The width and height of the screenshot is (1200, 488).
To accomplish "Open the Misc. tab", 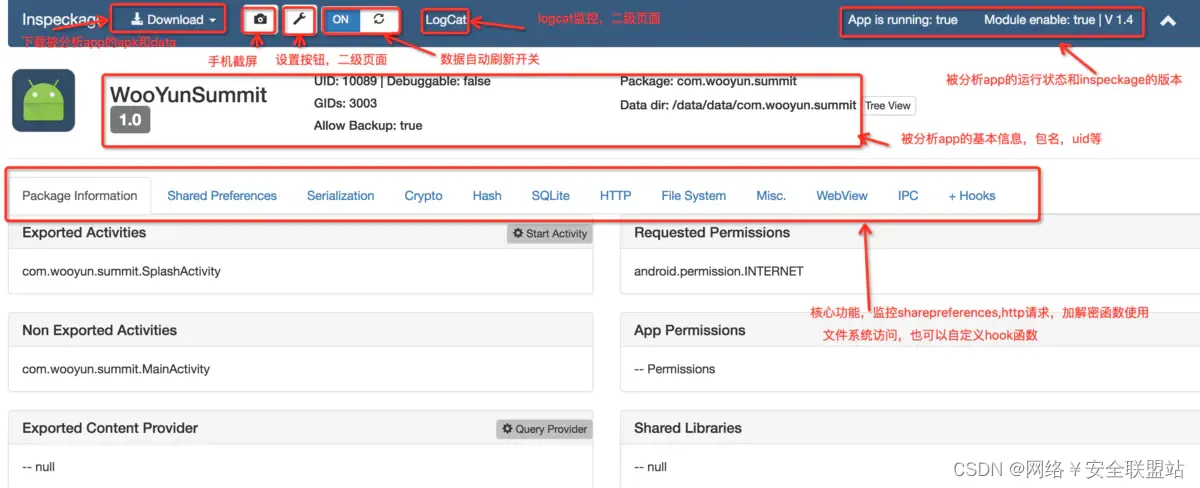I will [771, 196].
